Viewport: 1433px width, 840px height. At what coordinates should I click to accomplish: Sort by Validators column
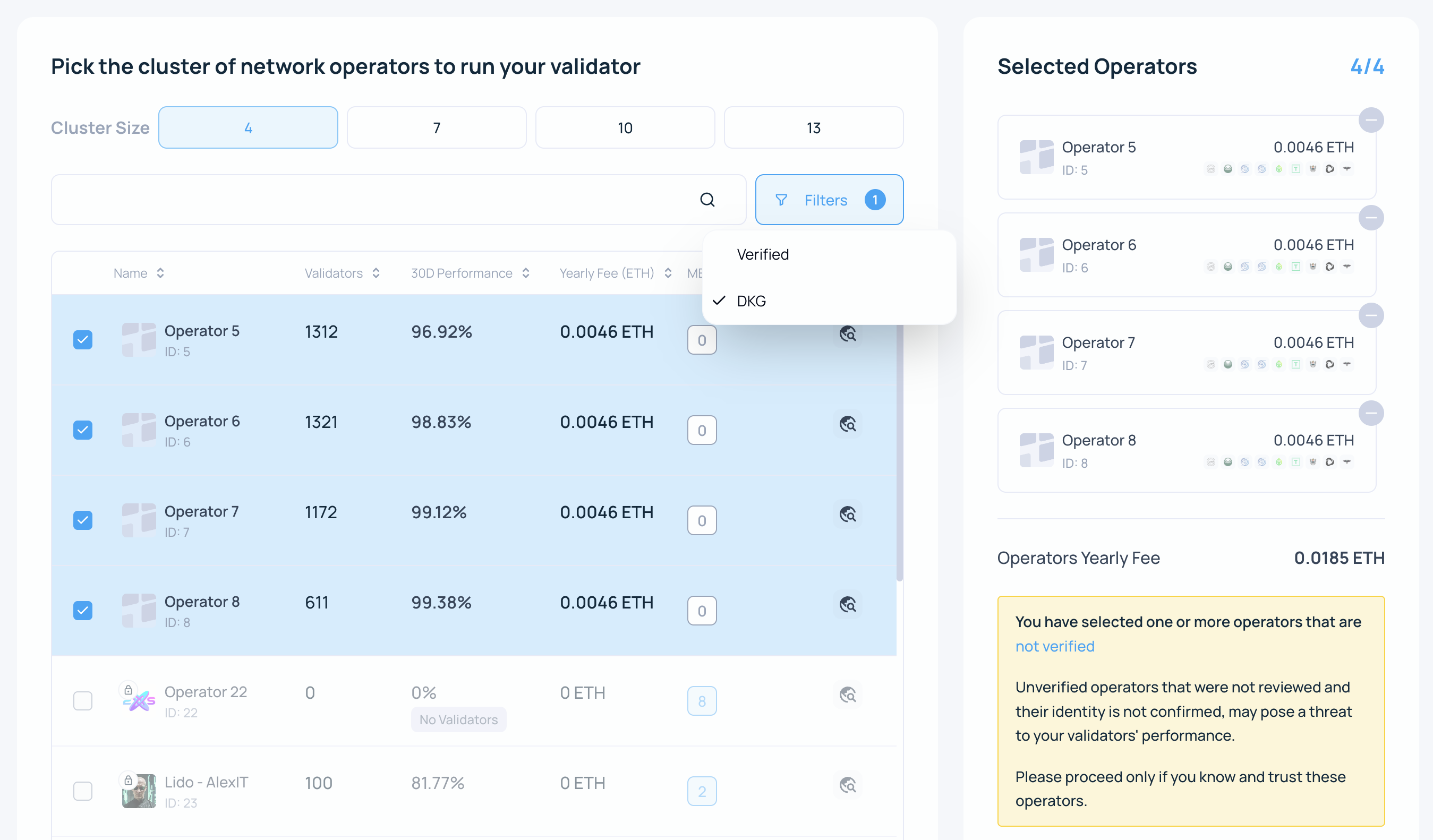point(376,273)
